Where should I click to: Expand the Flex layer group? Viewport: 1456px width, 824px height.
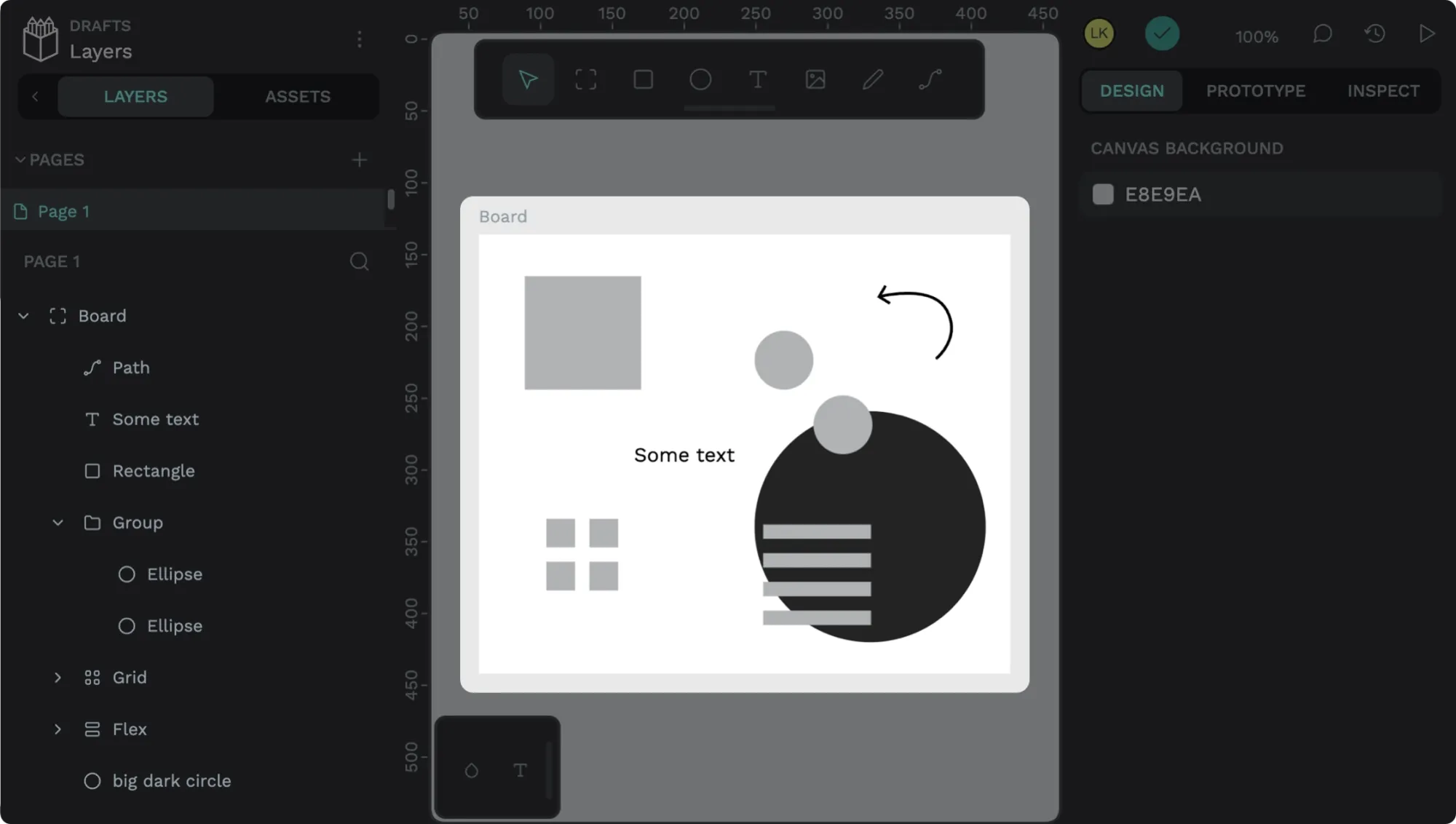point(57,729)
